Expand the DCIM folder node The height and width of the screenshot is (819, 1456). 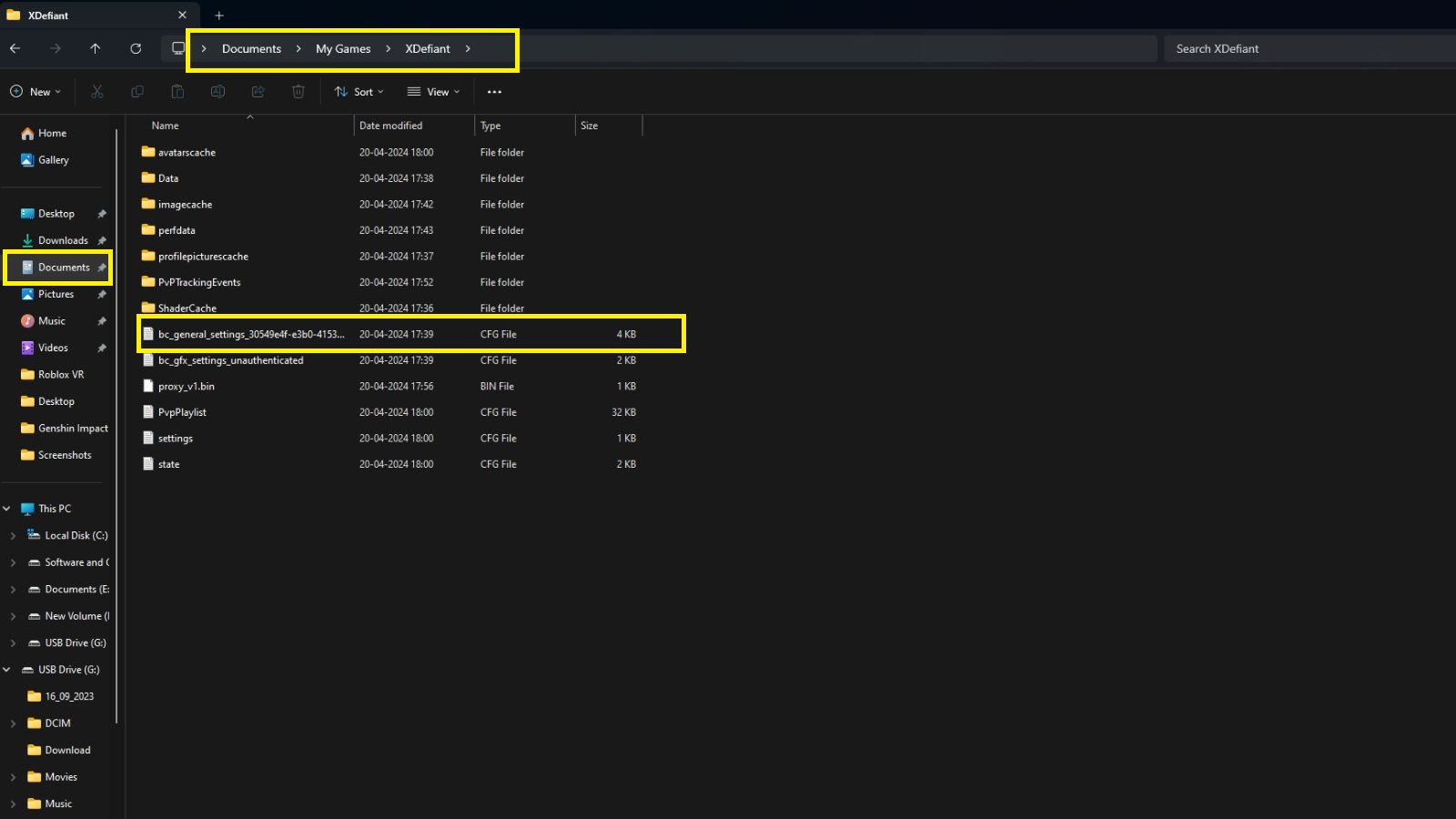tap(13, 723)
